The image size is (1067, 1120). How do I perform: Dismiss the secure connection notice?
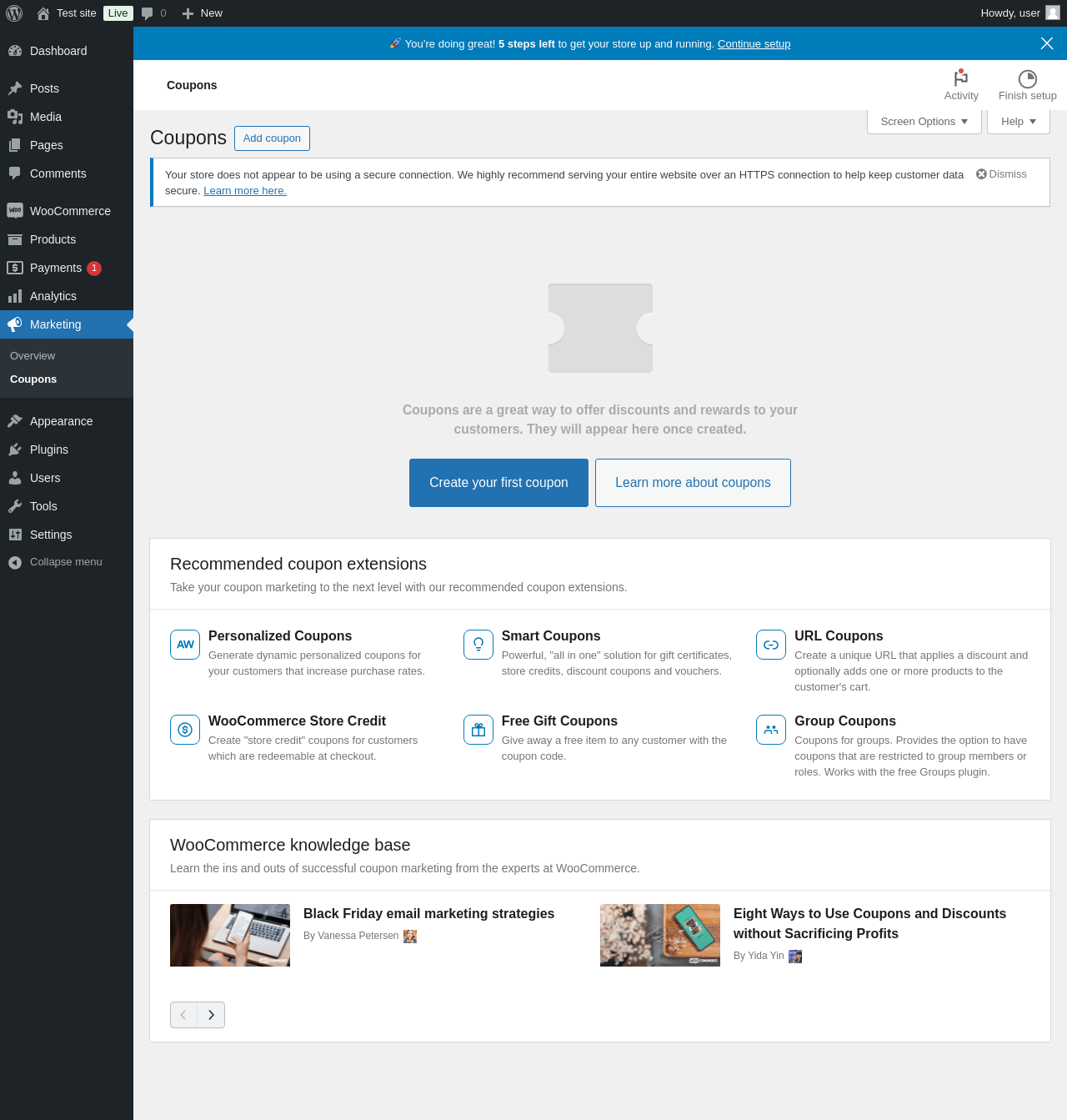(x=1001, y=174)
